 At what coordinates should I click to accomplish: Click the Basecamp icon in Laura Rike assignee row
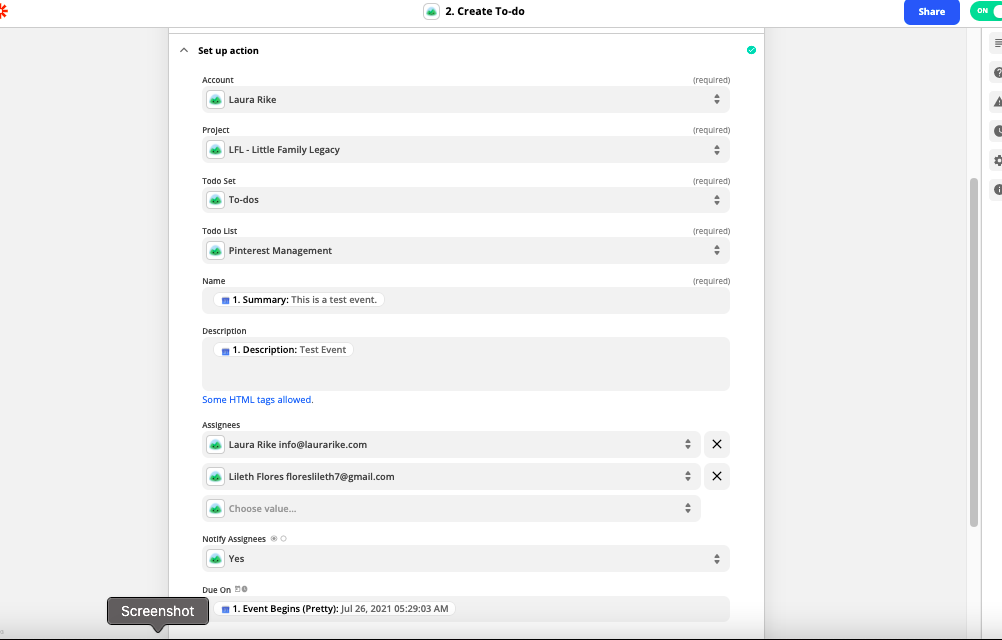tap(215, 445)
